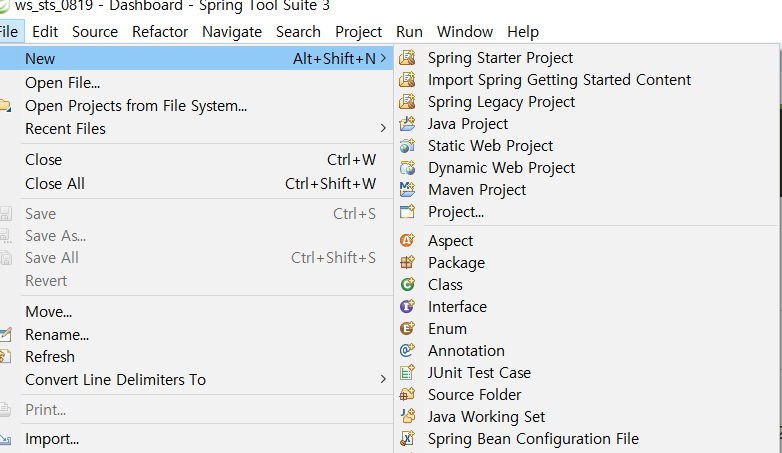Expand the Recent Files submenu
Screen dimensions: 782x453
click(x=383, y=128)
